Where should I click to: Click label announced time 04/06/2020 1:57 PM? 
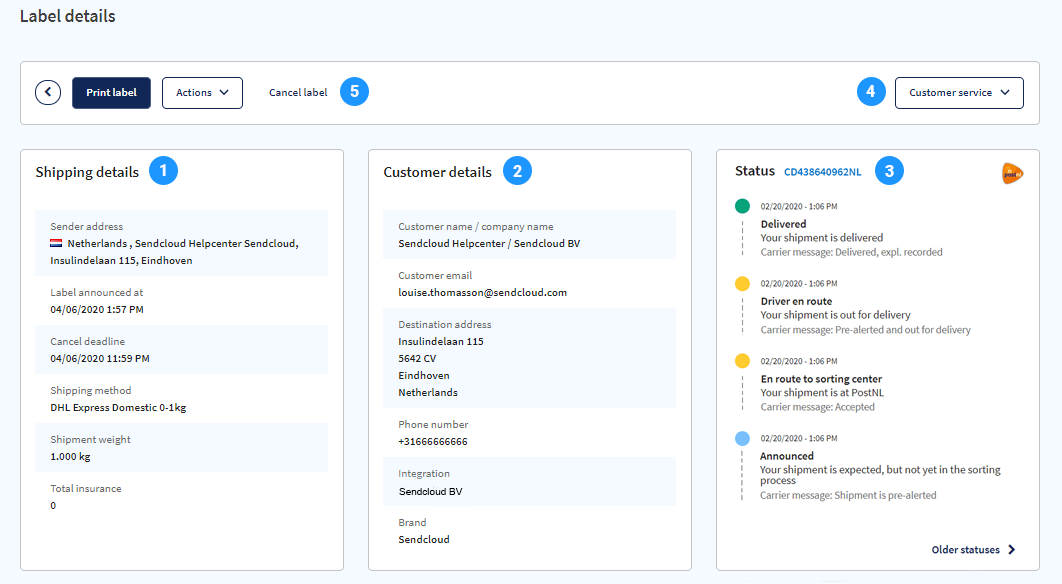coord(97,310)
